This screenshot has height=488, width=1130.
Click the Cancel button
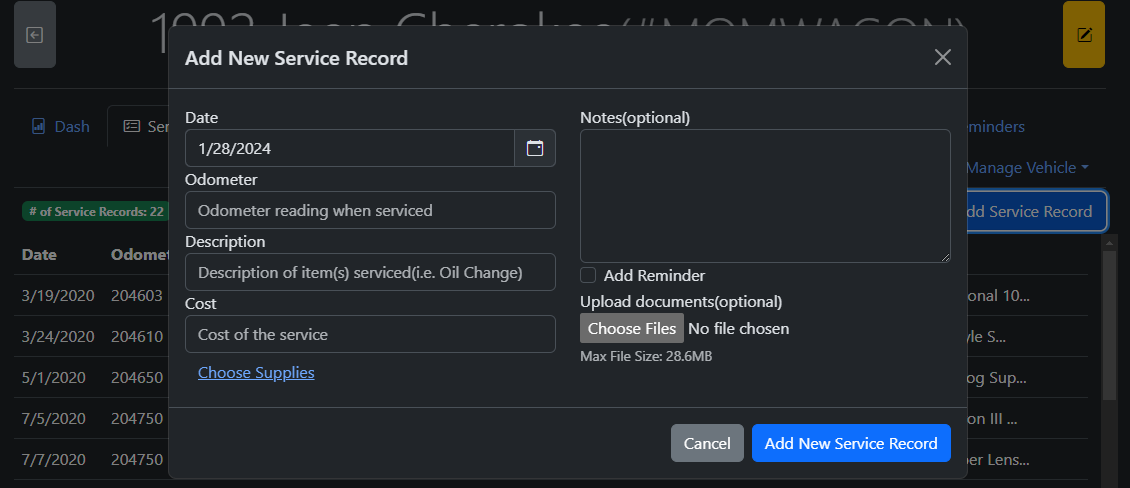[x=707, y=443]
